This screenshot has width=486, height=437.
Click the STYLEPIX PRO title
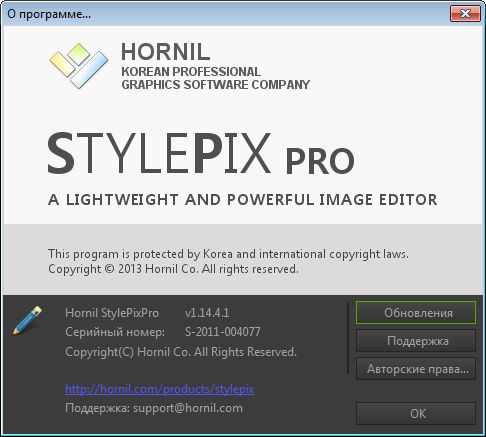click(x=201, y=153)
